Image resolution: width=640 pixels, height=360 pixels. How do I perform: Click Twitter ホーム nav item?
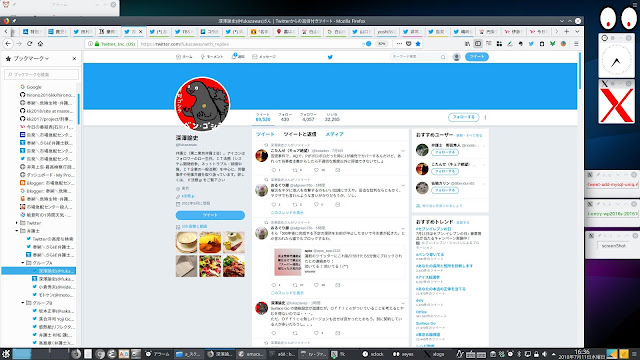point(184,57)
